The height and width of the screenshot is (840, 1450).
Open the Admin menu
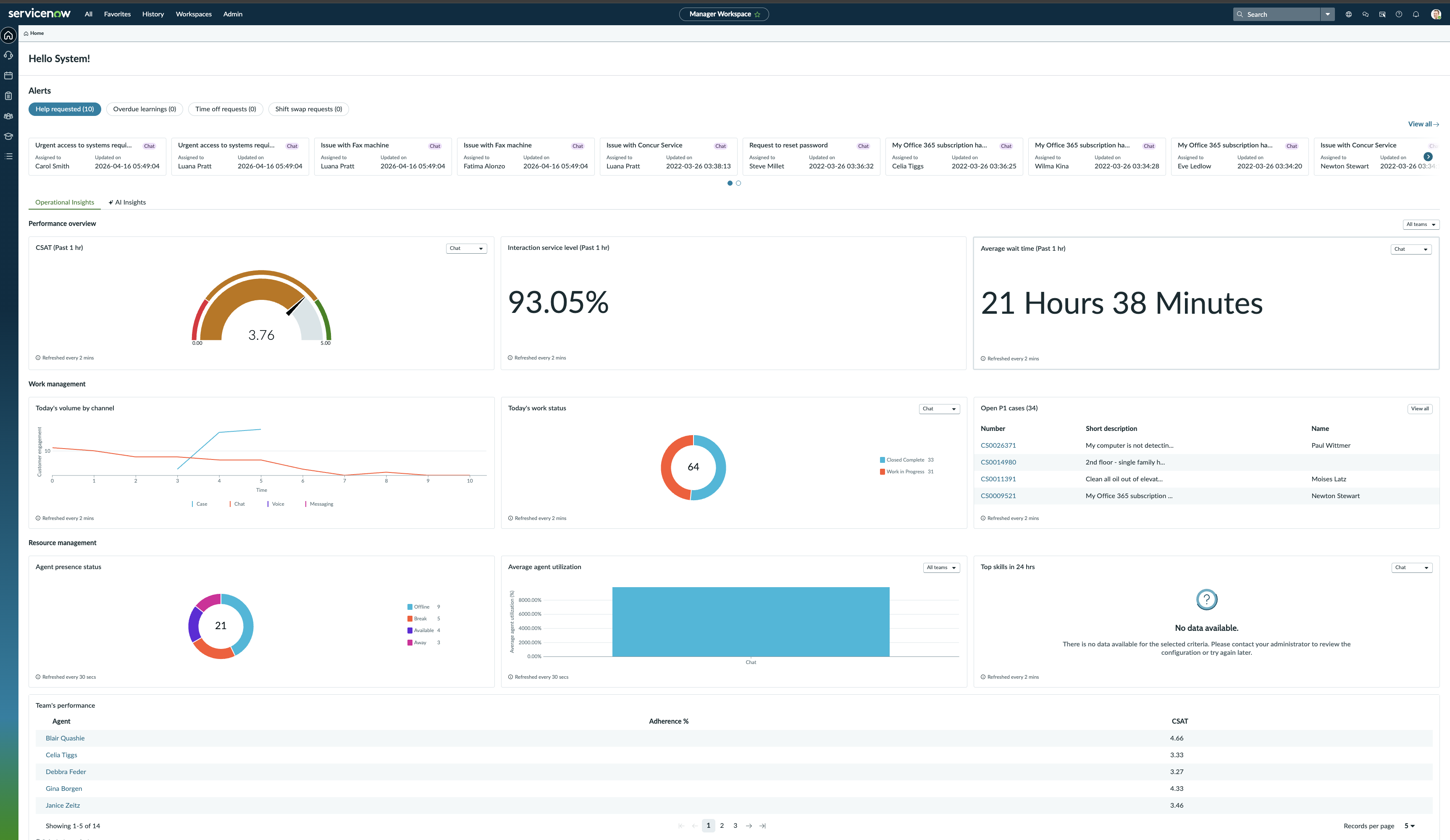point(232,14)
